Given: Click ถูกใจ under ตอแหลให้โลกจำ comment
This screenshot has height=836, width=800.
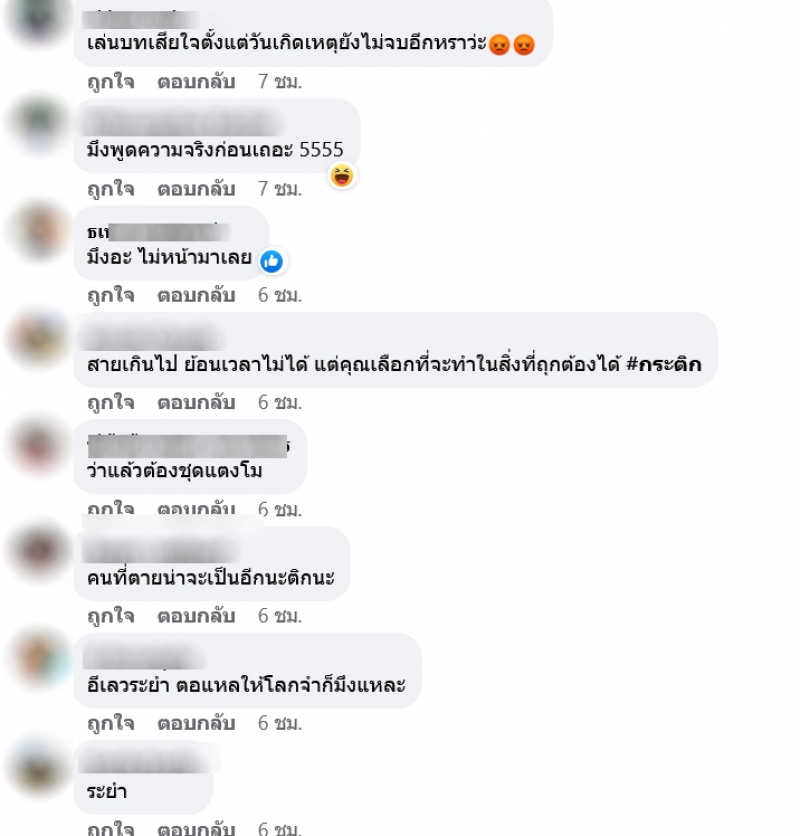Looking at the screenshot, I should (111, 723).
